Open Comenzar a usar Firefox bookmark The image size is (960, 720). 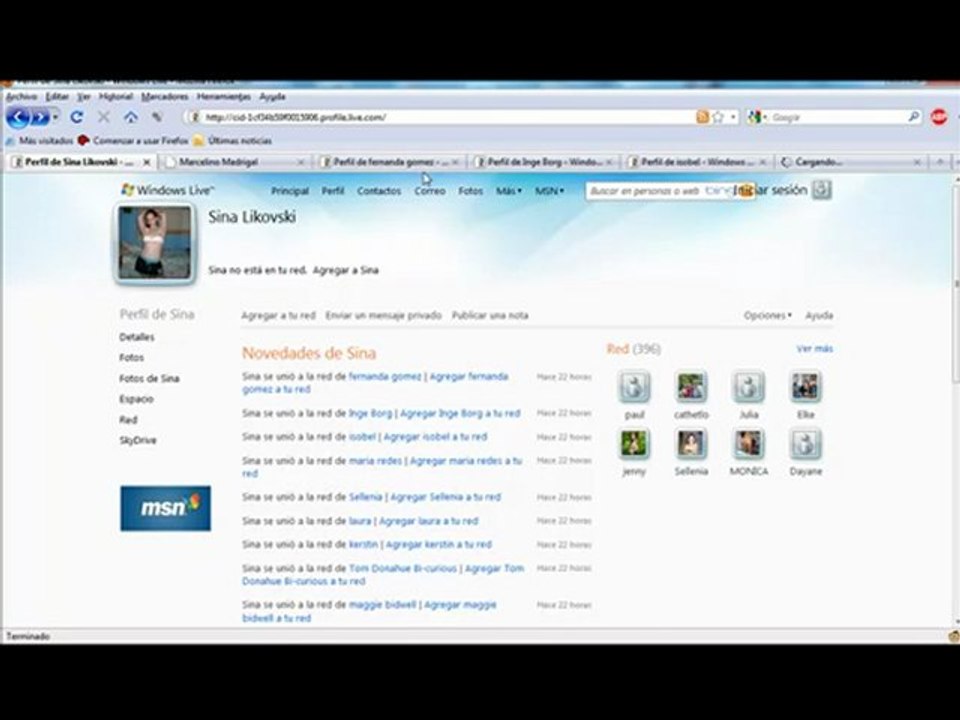[x=133, y=141]
